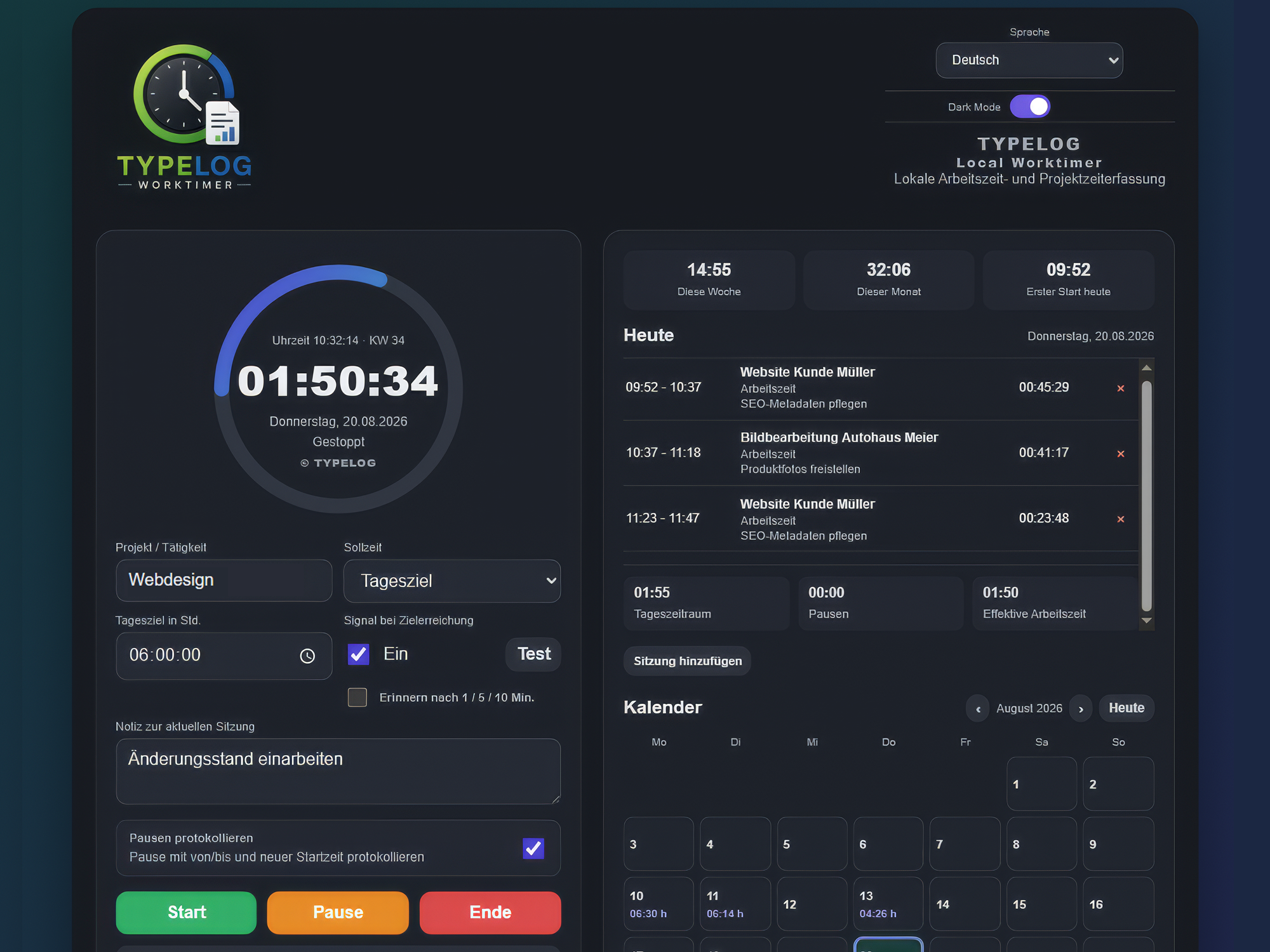Click the Diese Woche 14:55 card
This screenshot has width=1270, height=952.
(709, 280)
